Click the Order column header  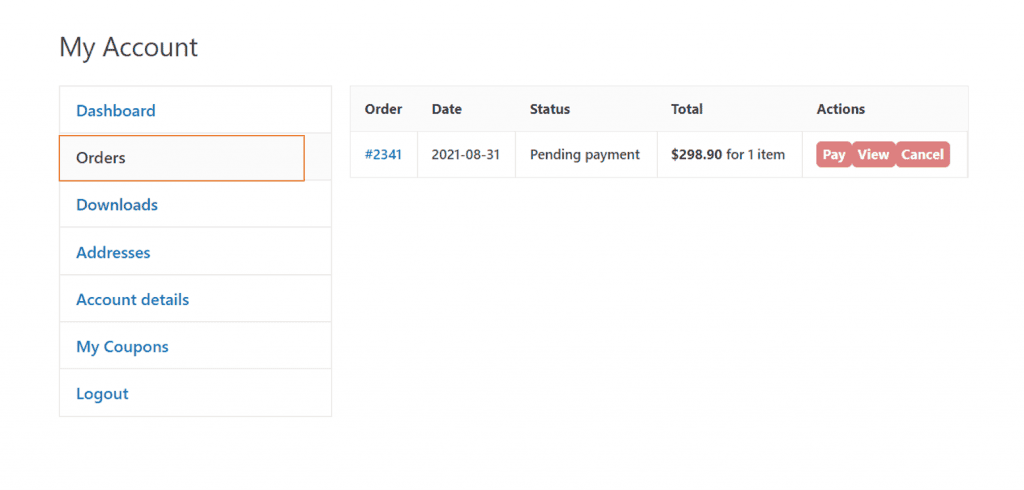pos(383,109)
